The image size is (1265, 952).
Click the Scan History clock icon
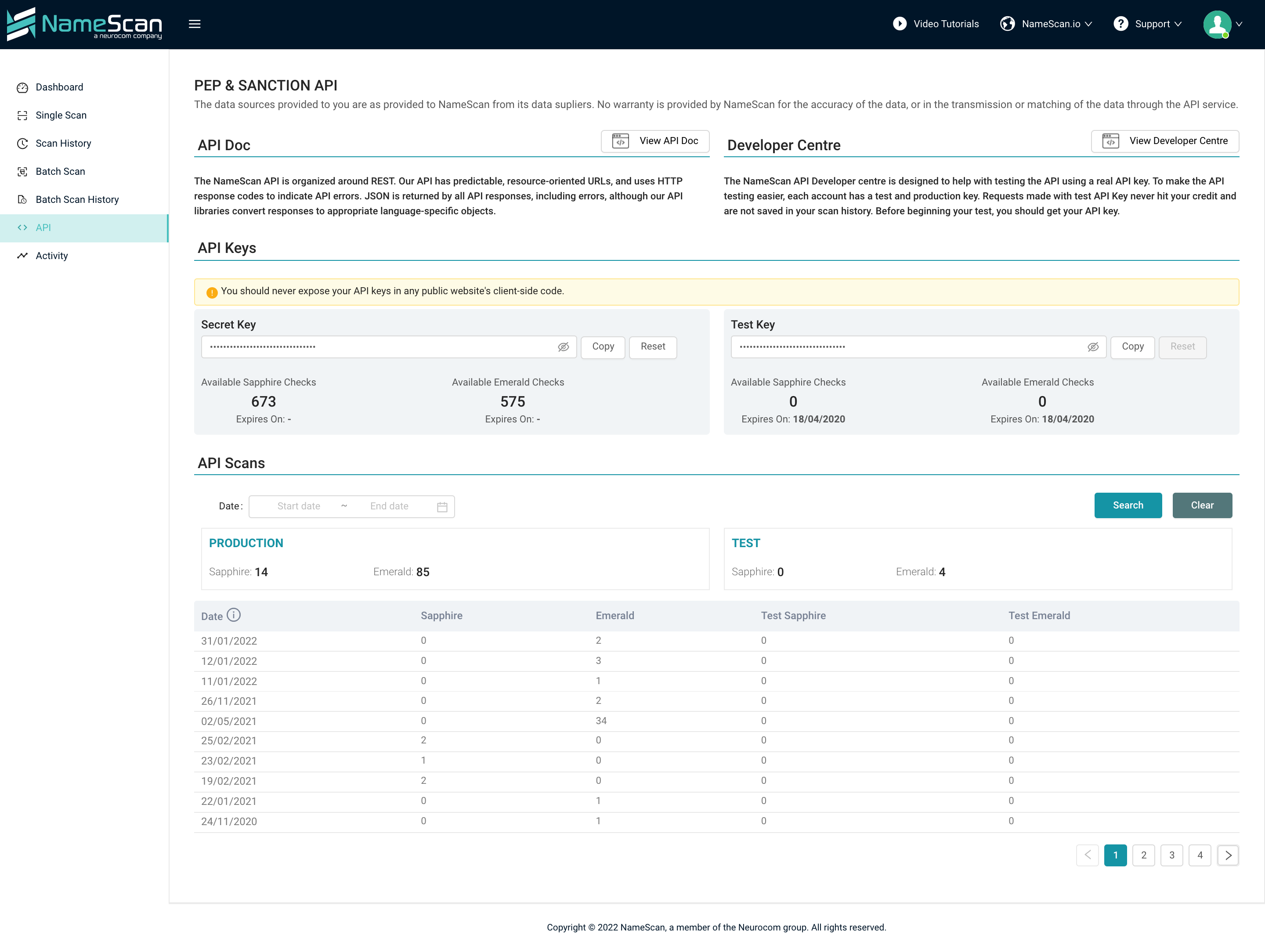coord(22,144)
